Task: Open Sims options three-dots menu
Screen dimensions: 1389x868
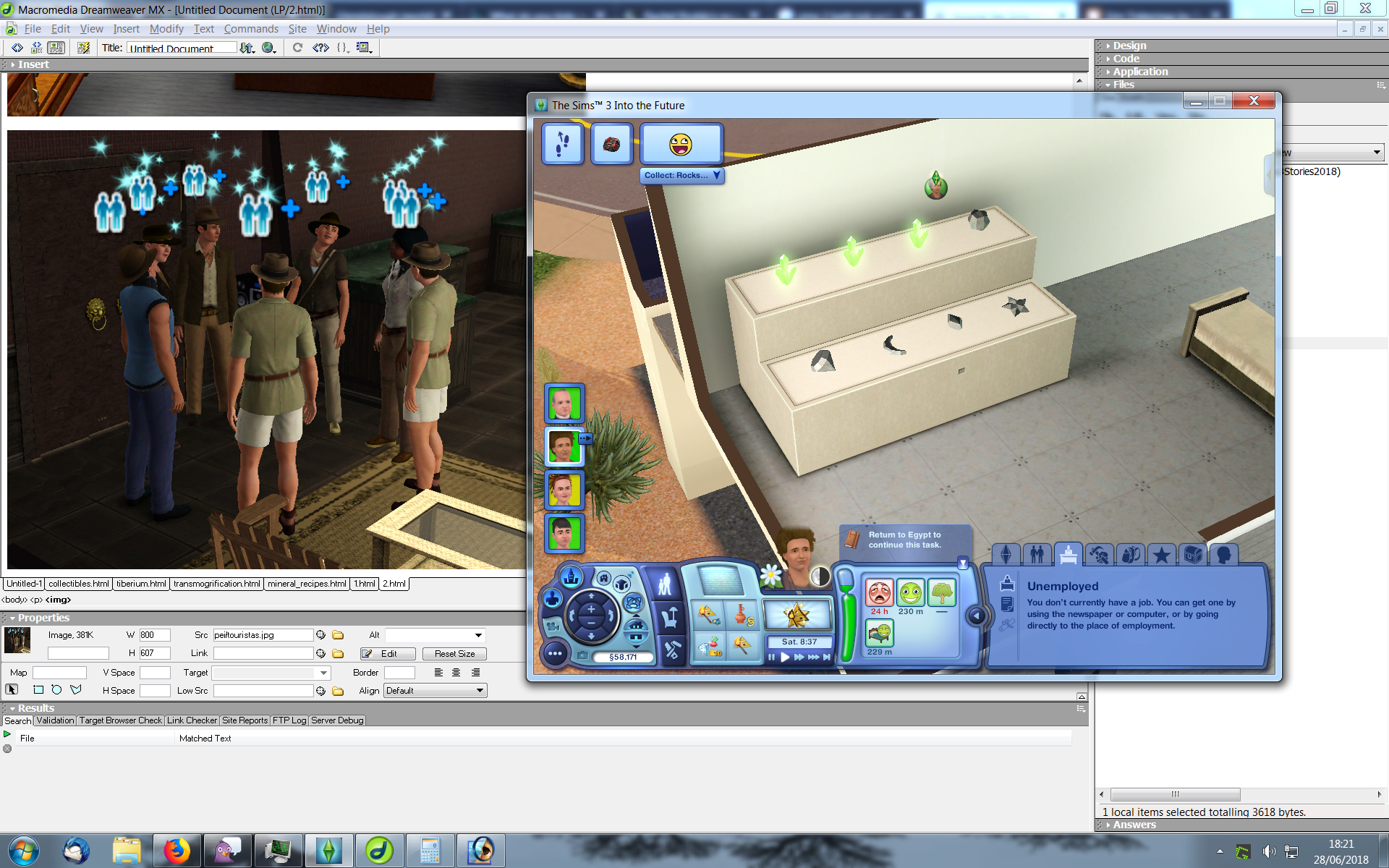Action: click(555, 653)
